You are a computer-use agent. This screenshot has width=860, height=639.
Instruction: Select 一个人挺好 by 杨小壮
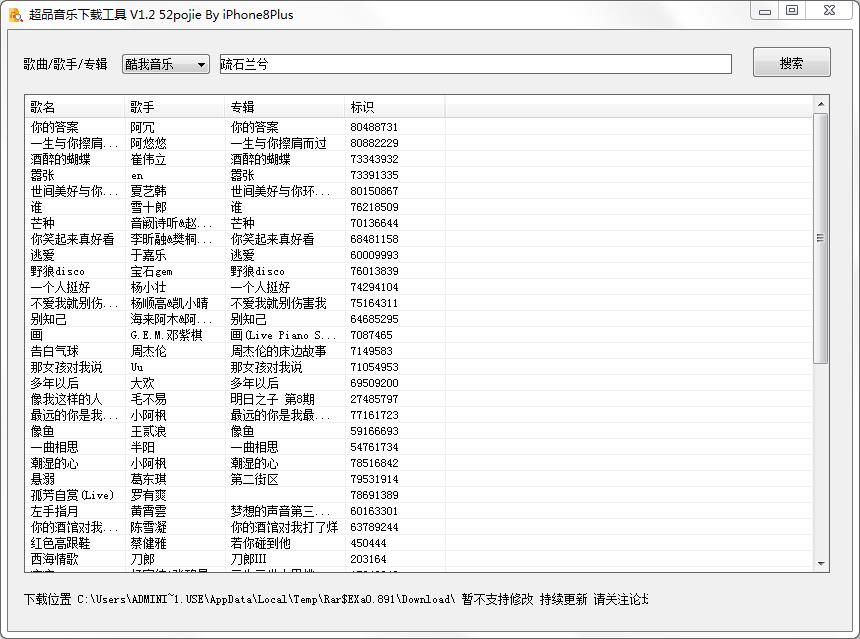(150, 287)
